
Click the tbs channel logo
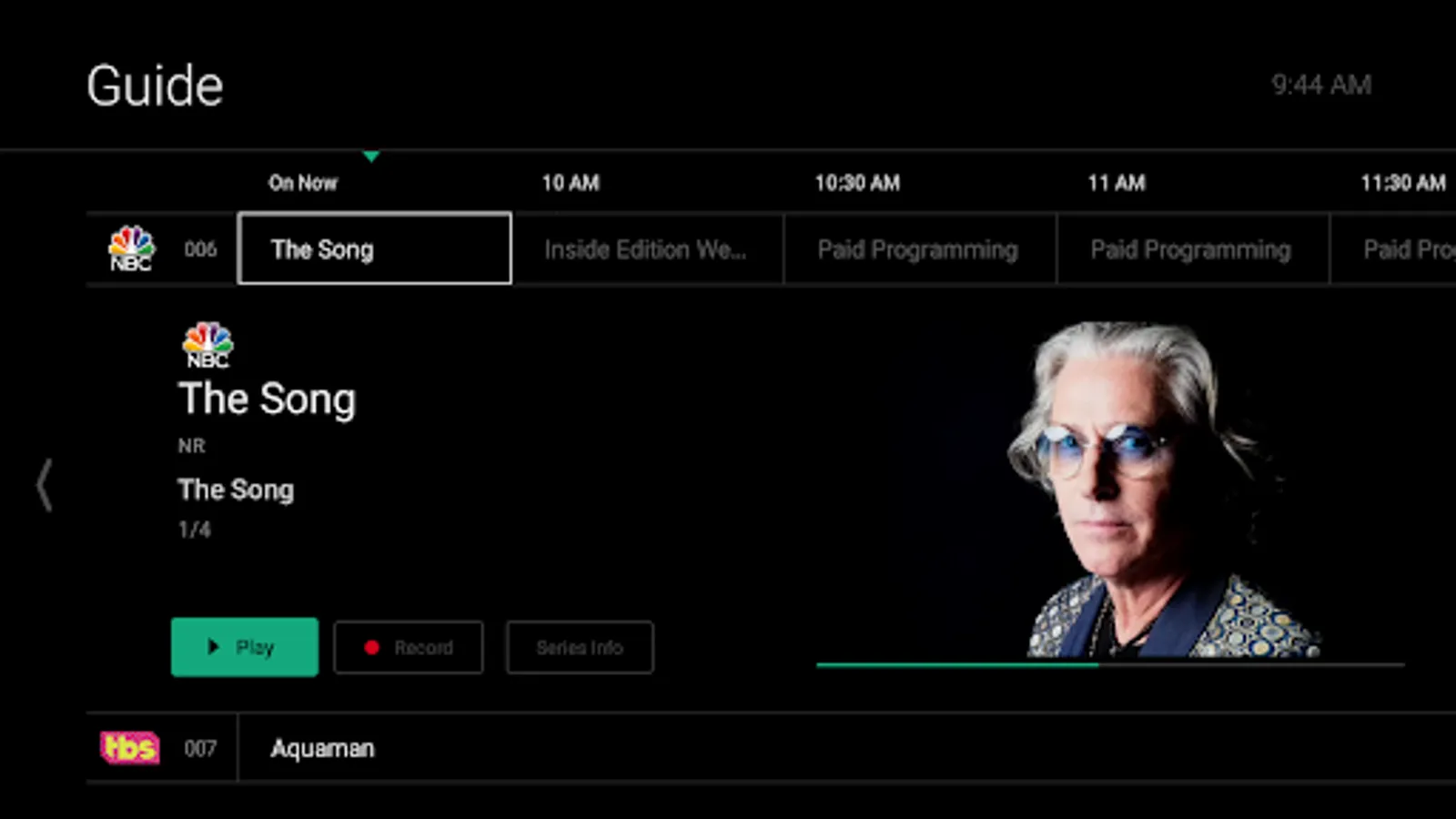coord(129,748)
